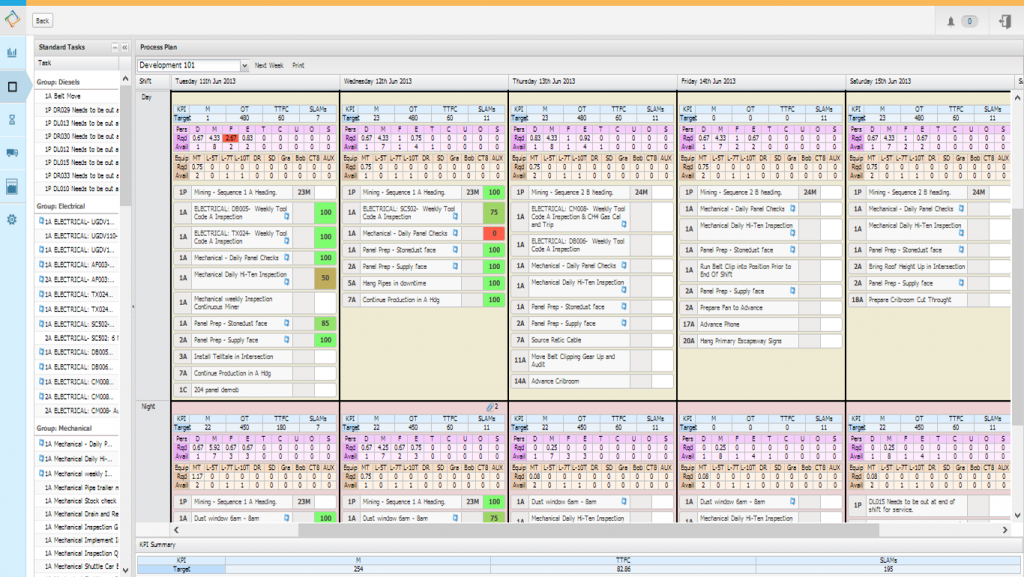
Task: Collapse the Group: Diesels header
Action: tap(58, 82)
